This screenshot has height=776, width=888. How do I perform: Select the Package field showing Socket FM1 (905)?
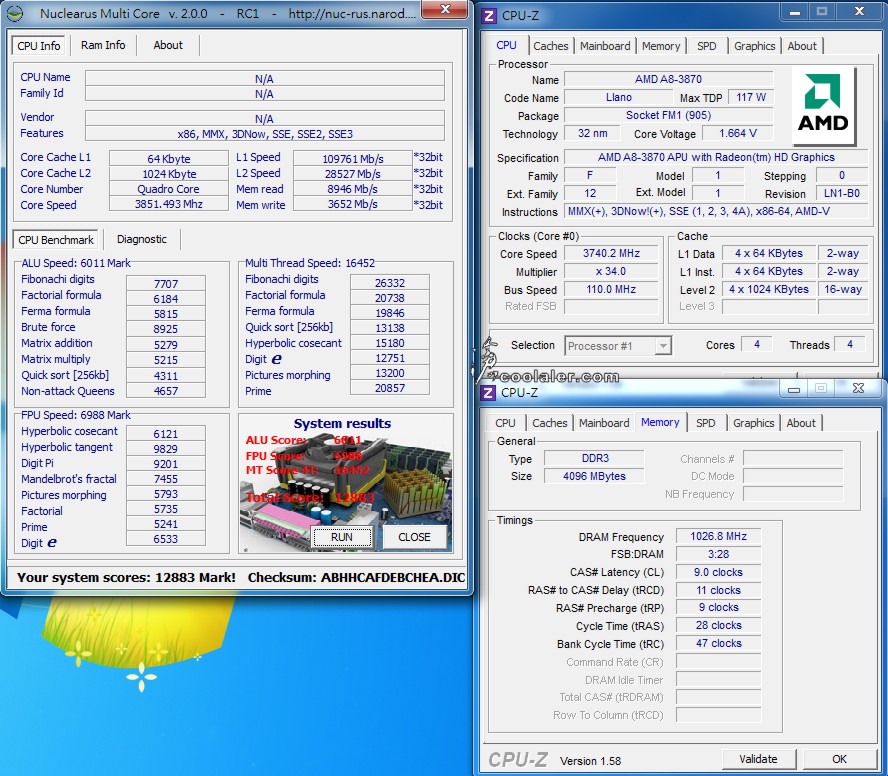click(x=668, y=116)
